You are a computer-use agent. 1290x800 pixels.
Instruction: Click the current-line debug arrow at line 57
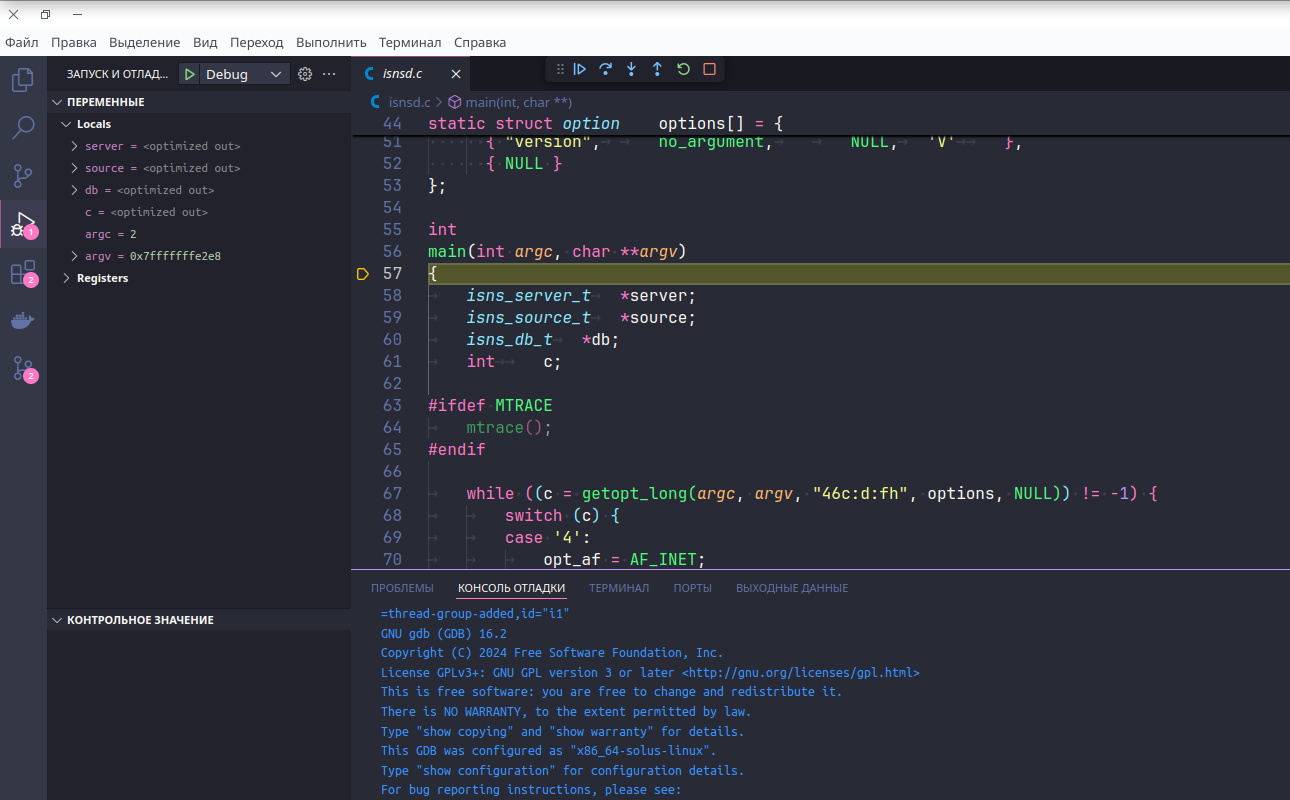point(363,274)
